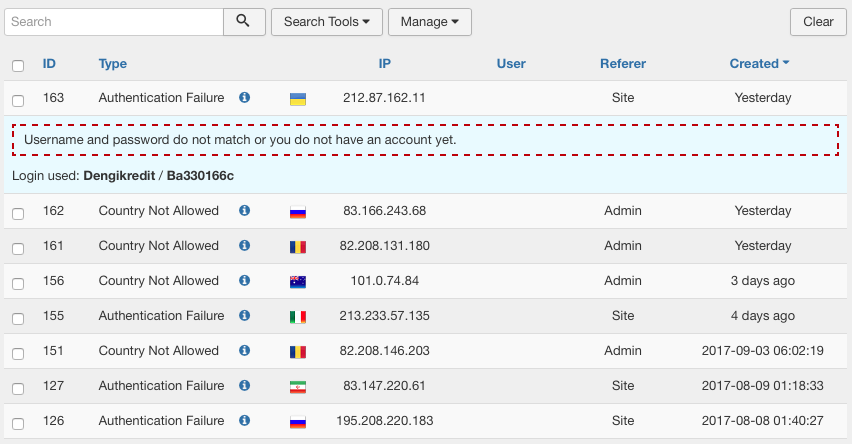Click the flag icon for IP 213.233.57.135

point(297,317)
